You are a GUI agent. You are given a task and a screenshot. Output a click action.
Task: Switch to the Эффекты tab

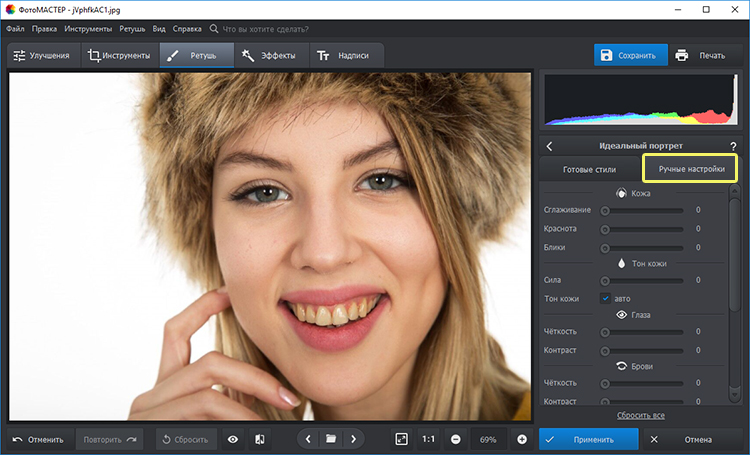click(x=268, y=55)
